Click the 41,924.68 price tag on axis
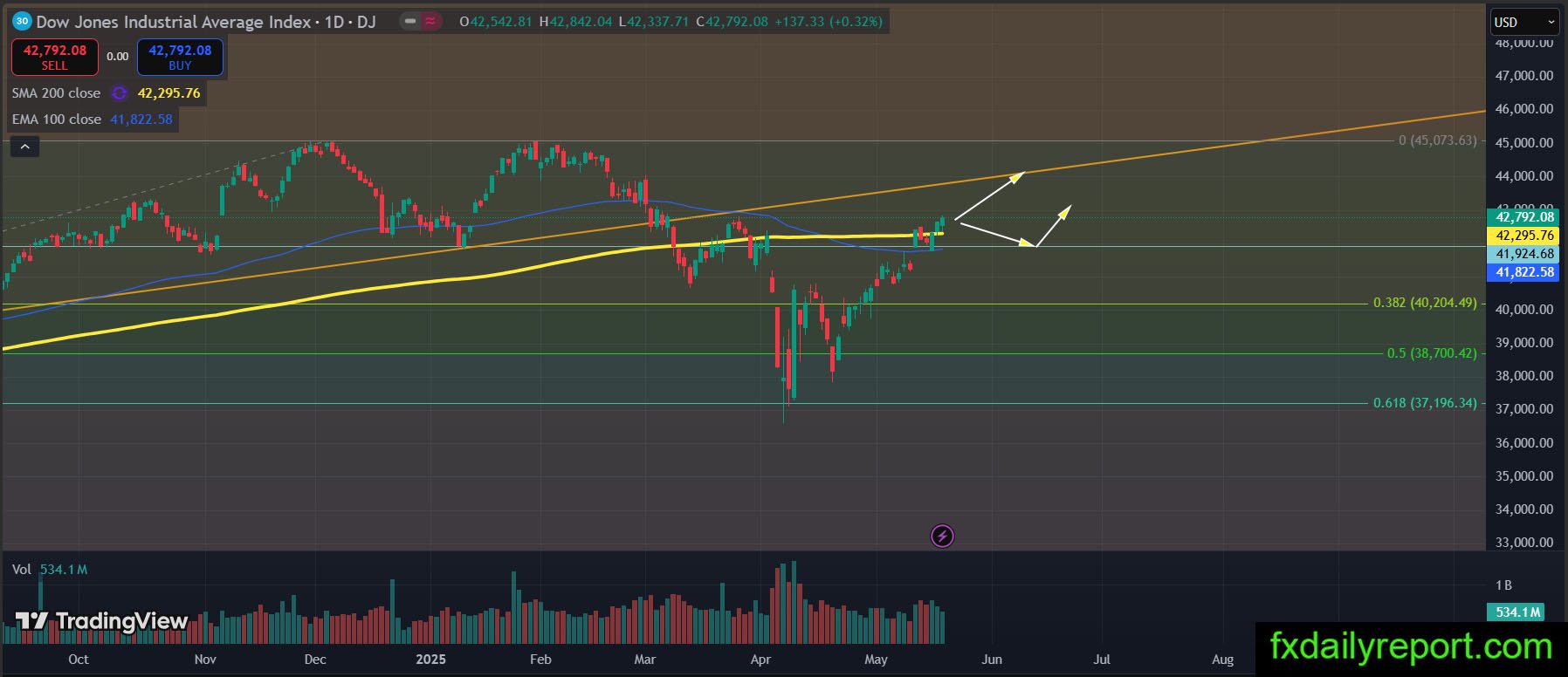1568x677 pixels. [1524, 254]
